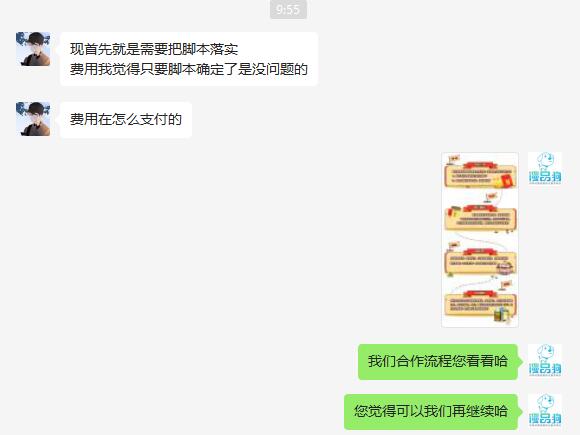Click the fourth step panel of the flowchart image
Screen dimensions: 580x435
tap(480, 305)
